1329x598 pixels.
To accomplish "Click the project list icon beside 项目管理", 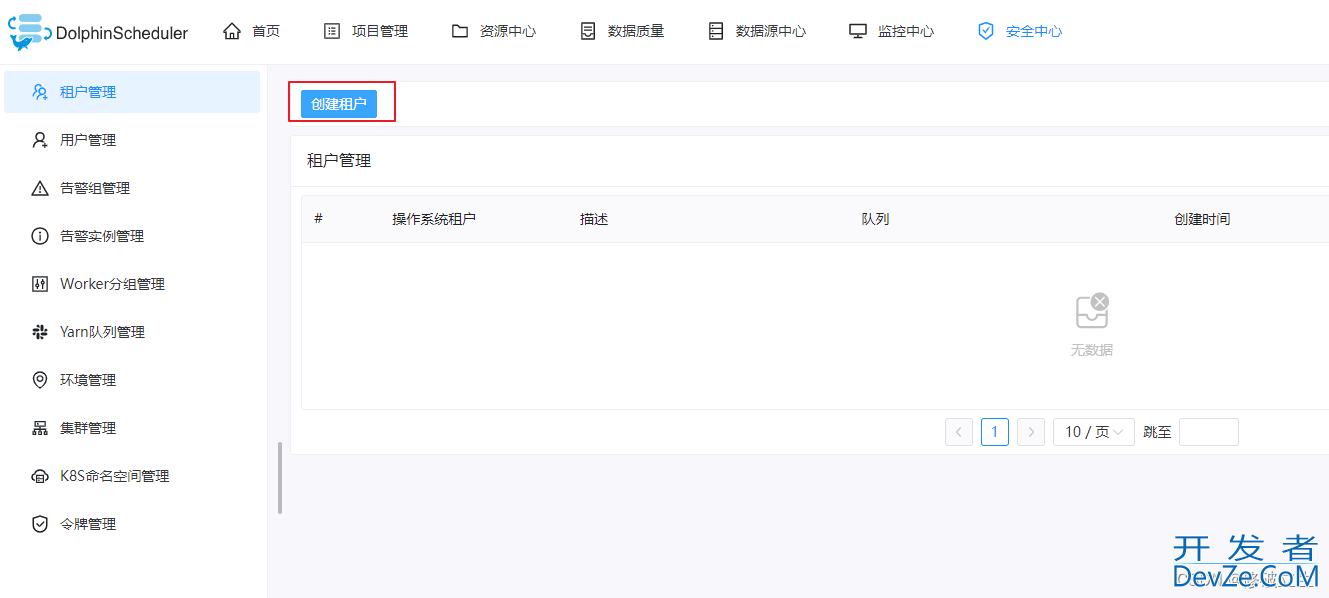I will point(332,31).
